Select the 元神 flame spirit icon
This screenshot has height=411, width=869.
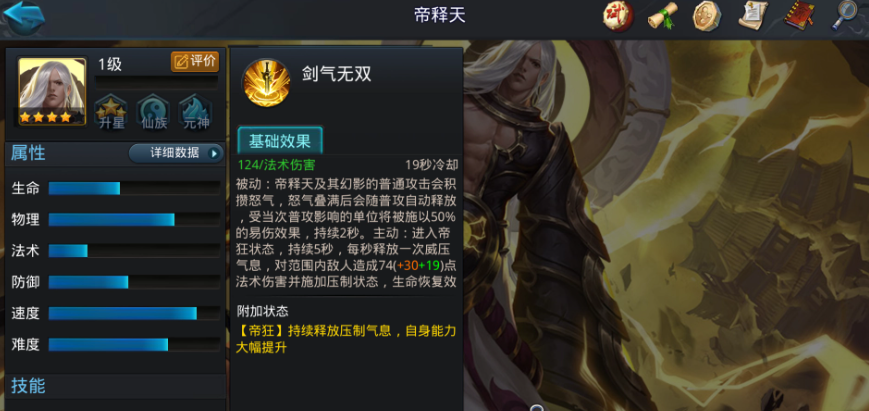click(x=196, y=112)
